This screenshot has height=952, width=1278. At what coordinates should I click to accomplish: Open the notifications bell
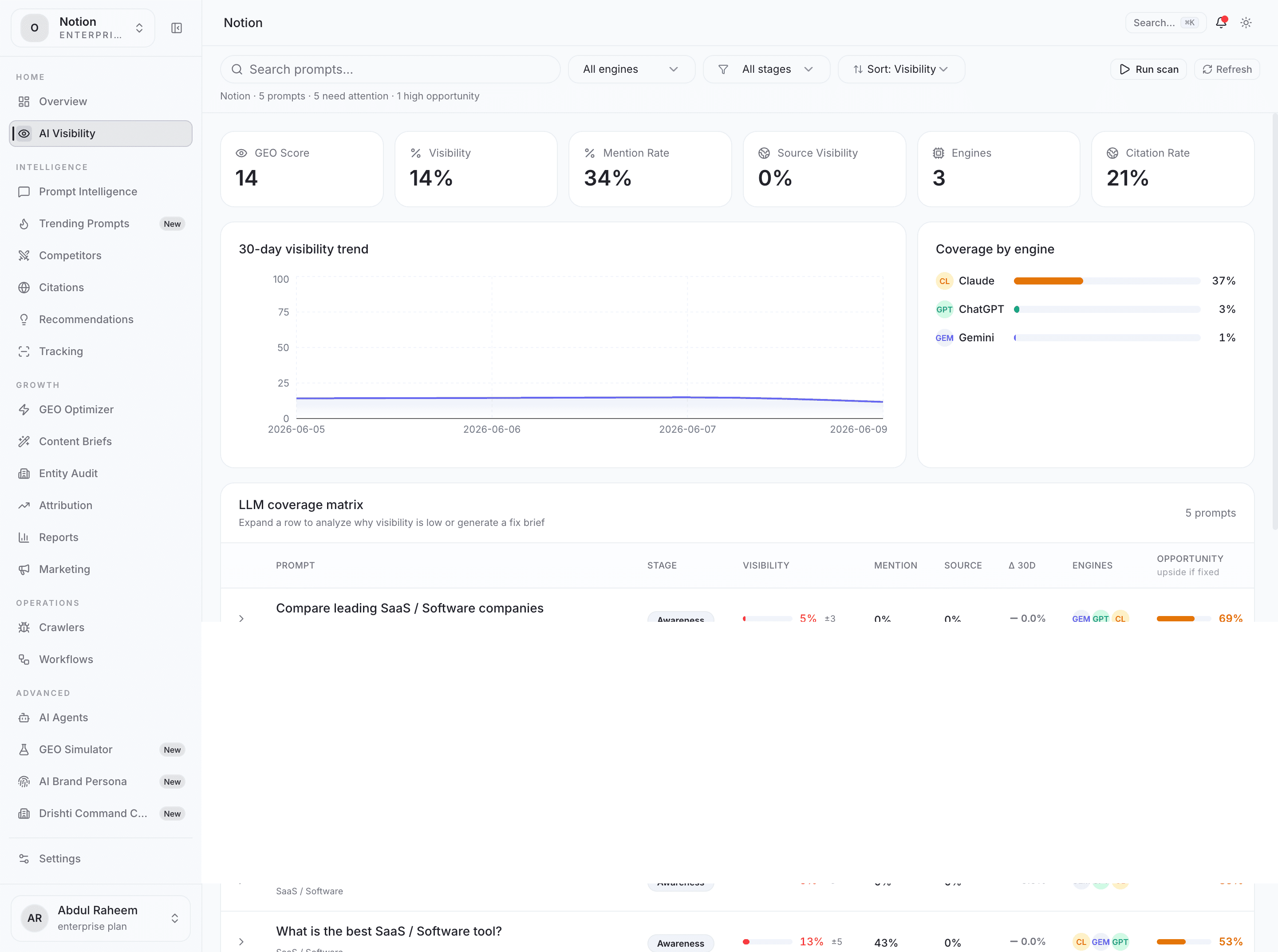[1221, 23]
